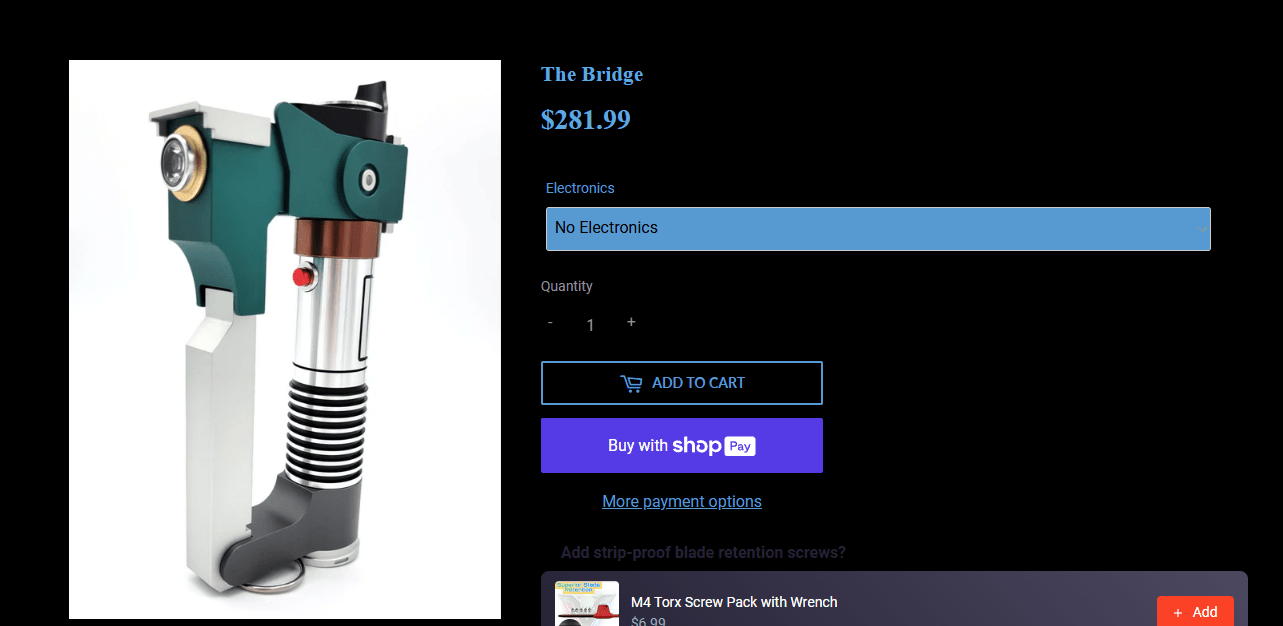This screenshot has height=626, width=1283.
Task: Click the Shop Pay logo on purchase button
Action: coord(714,446)
